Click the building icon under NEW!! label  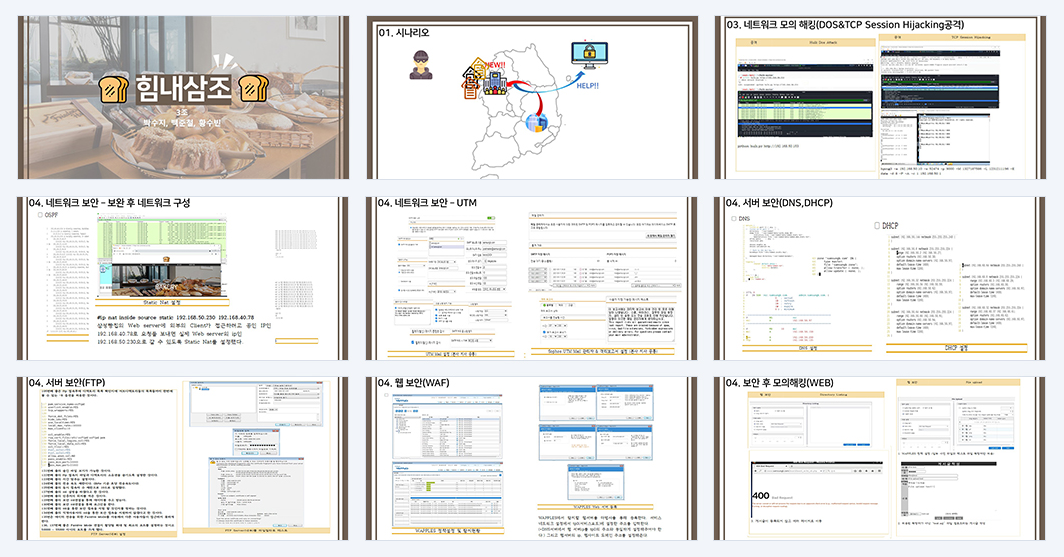pos(495,85)
